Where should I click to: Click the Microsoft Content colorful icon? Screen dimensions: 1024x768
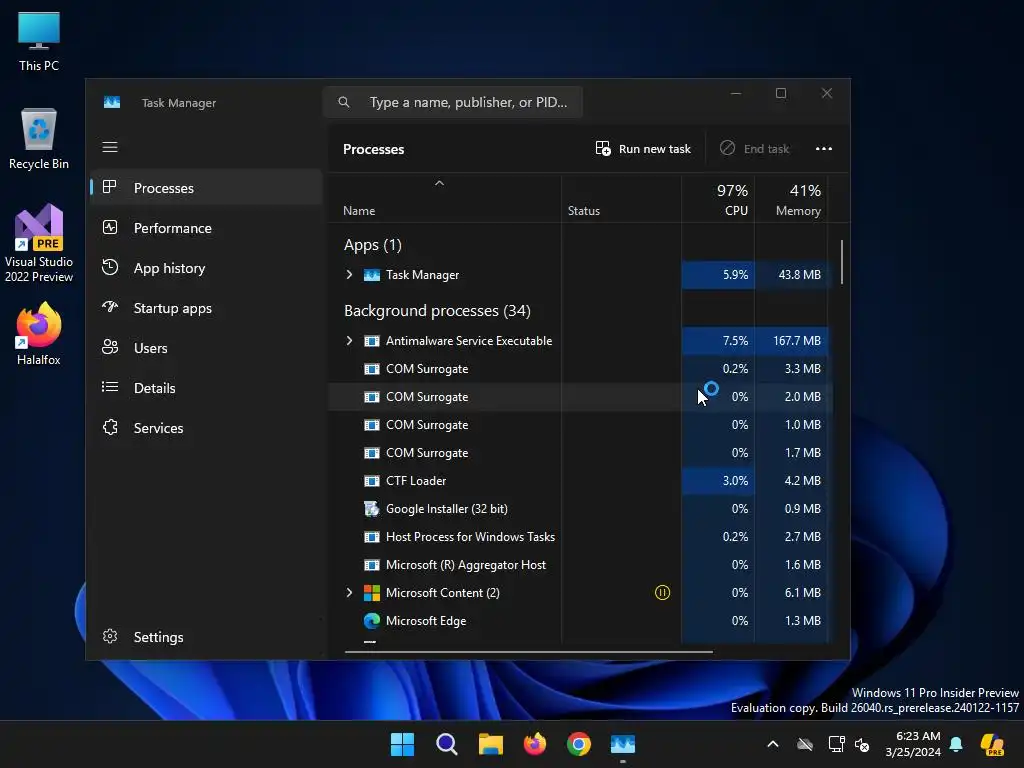(372, 593)
